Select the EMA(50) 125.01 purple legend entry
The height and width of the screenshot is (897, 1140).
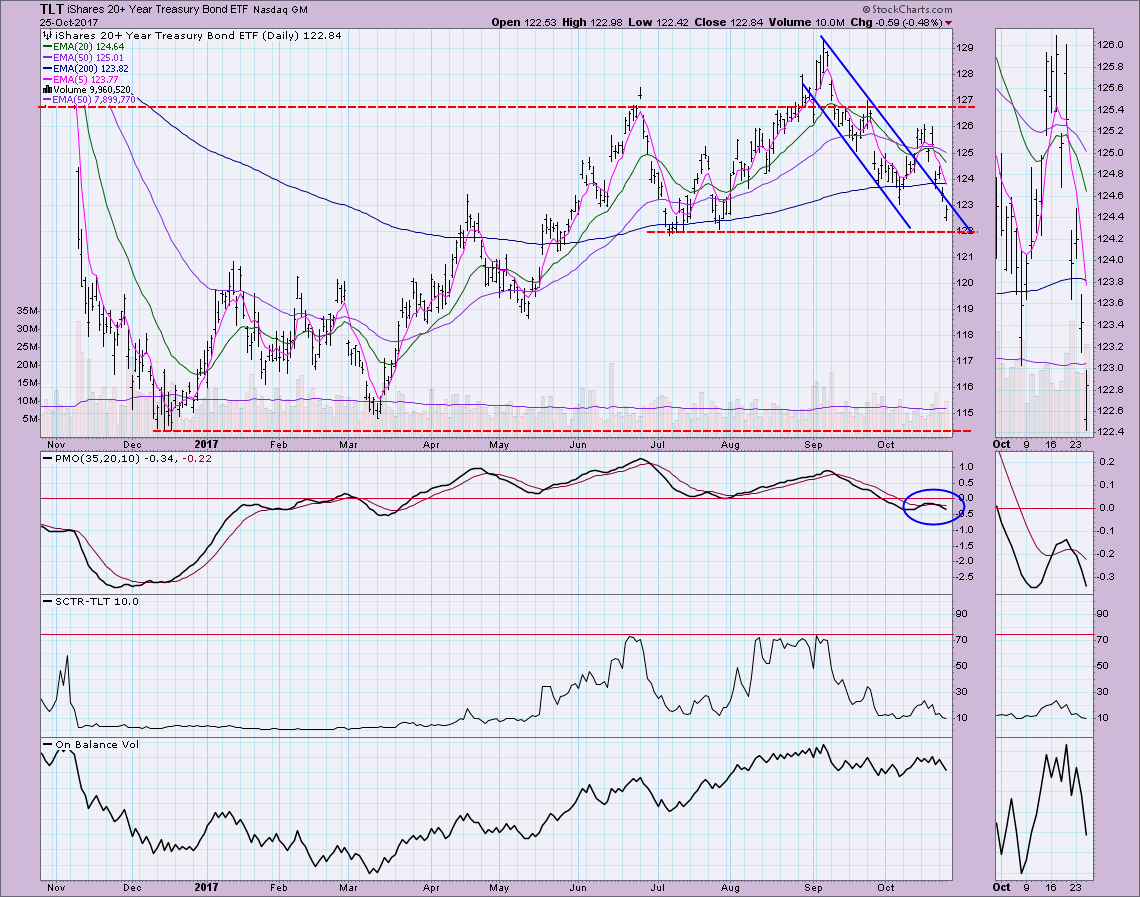88,56
